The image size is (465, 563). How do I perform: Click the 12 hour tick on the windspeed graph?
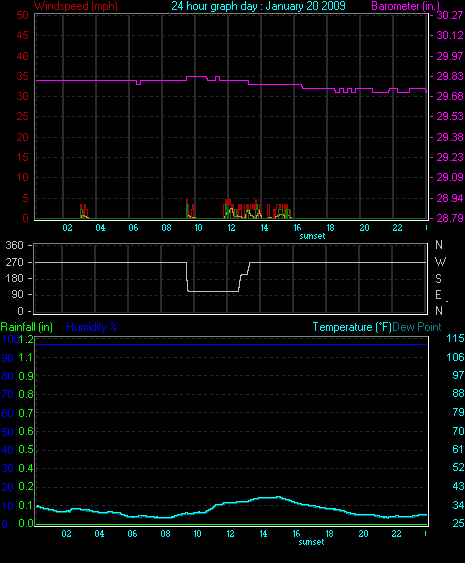point(231,228)
